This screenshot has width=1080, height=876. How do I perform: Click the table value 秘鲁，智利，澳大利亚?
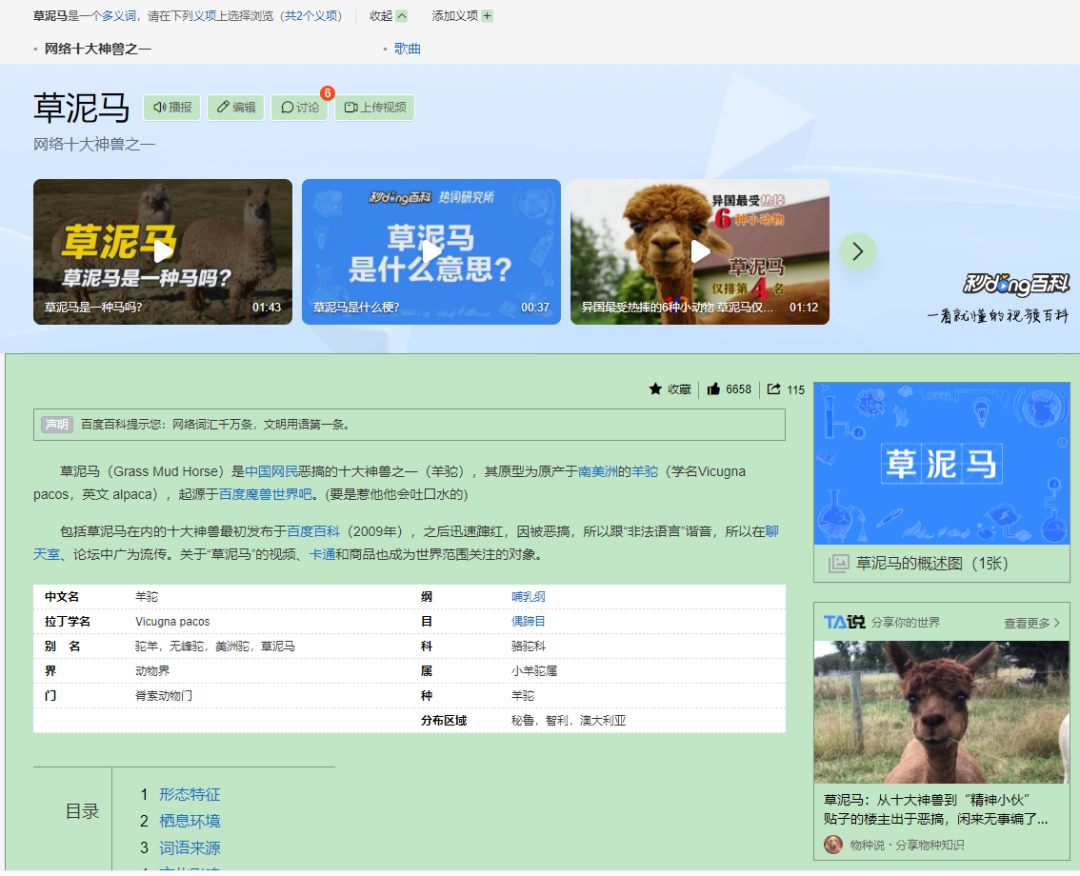pos(568,720)
